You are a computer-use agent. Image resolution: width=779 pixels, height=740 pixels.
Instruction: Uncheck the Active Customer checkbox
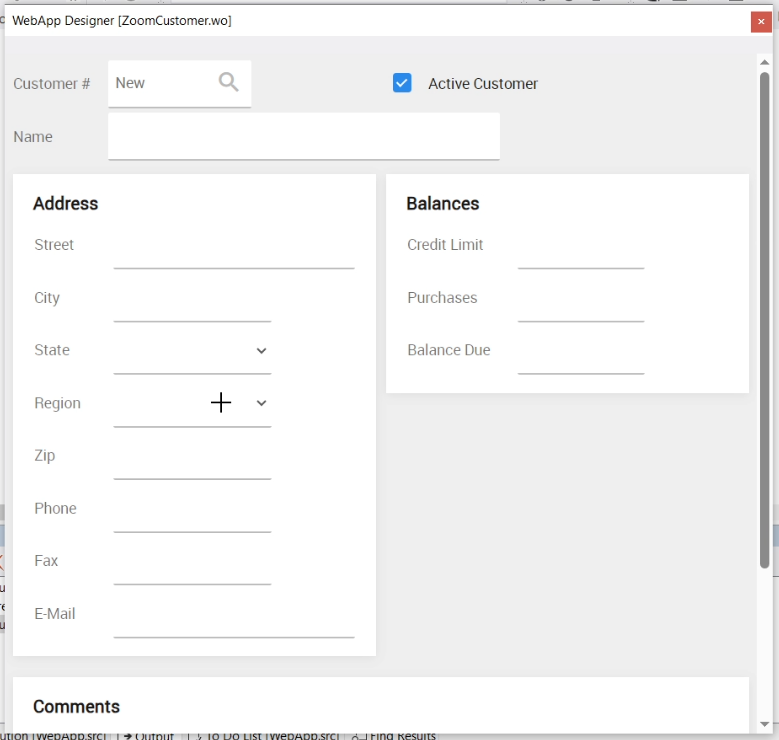click(x=402, y=83)
